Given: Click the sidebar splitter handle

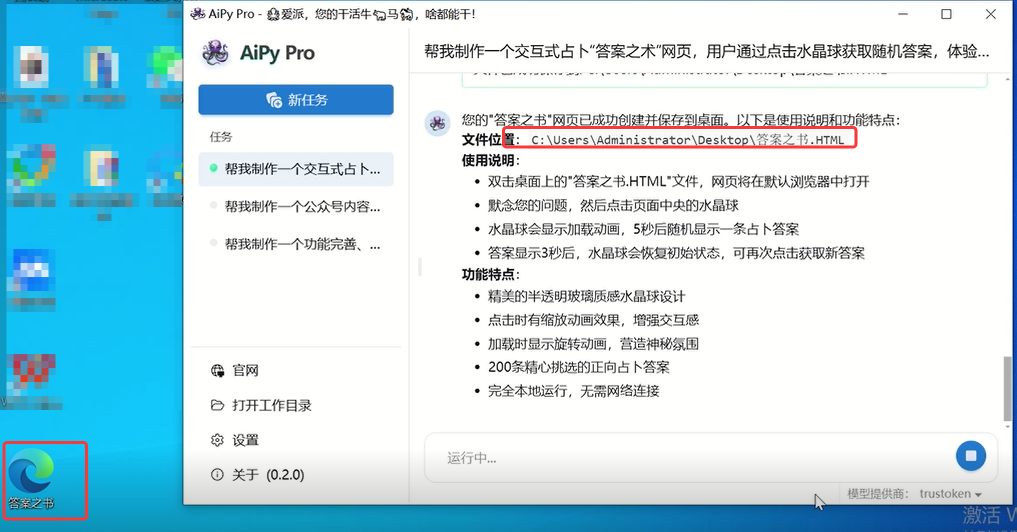Looking at the screenshot, I should click(x=420, y=267).
